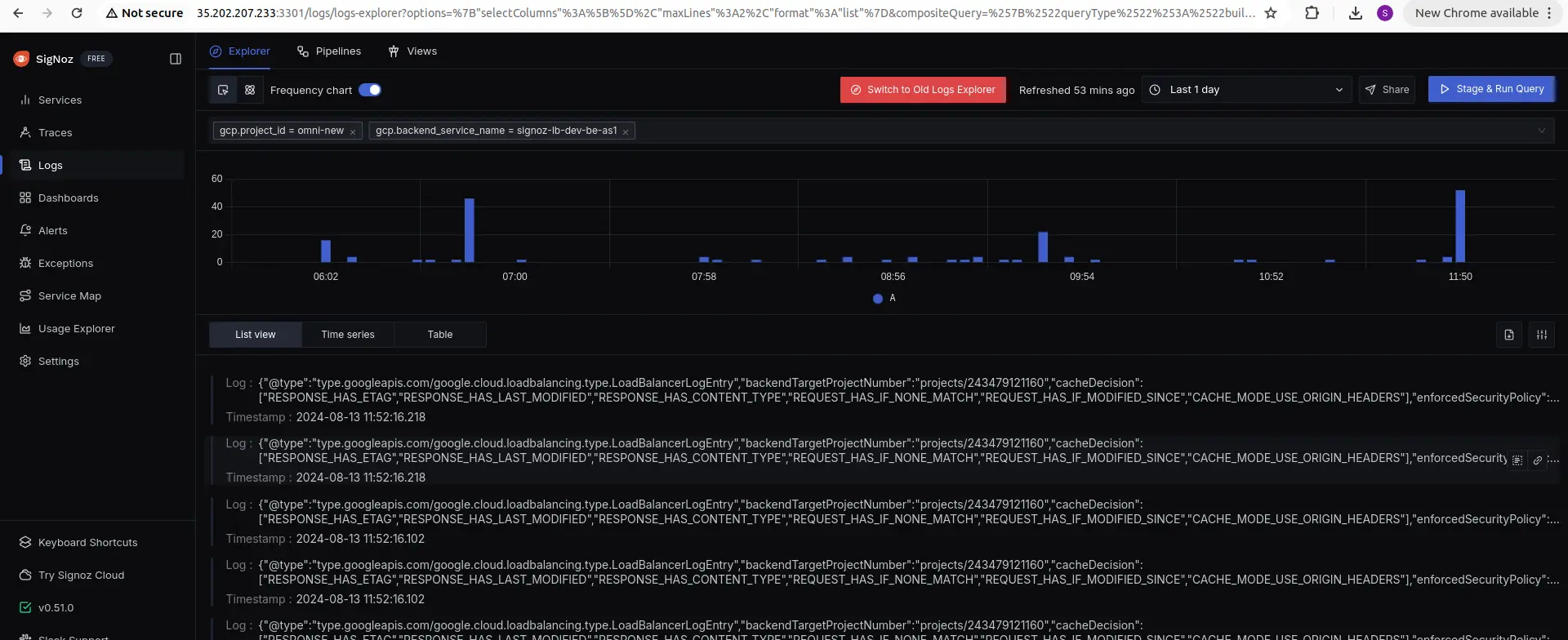
Task: Toggle the Frequency chart switch off
Action: 370,90
